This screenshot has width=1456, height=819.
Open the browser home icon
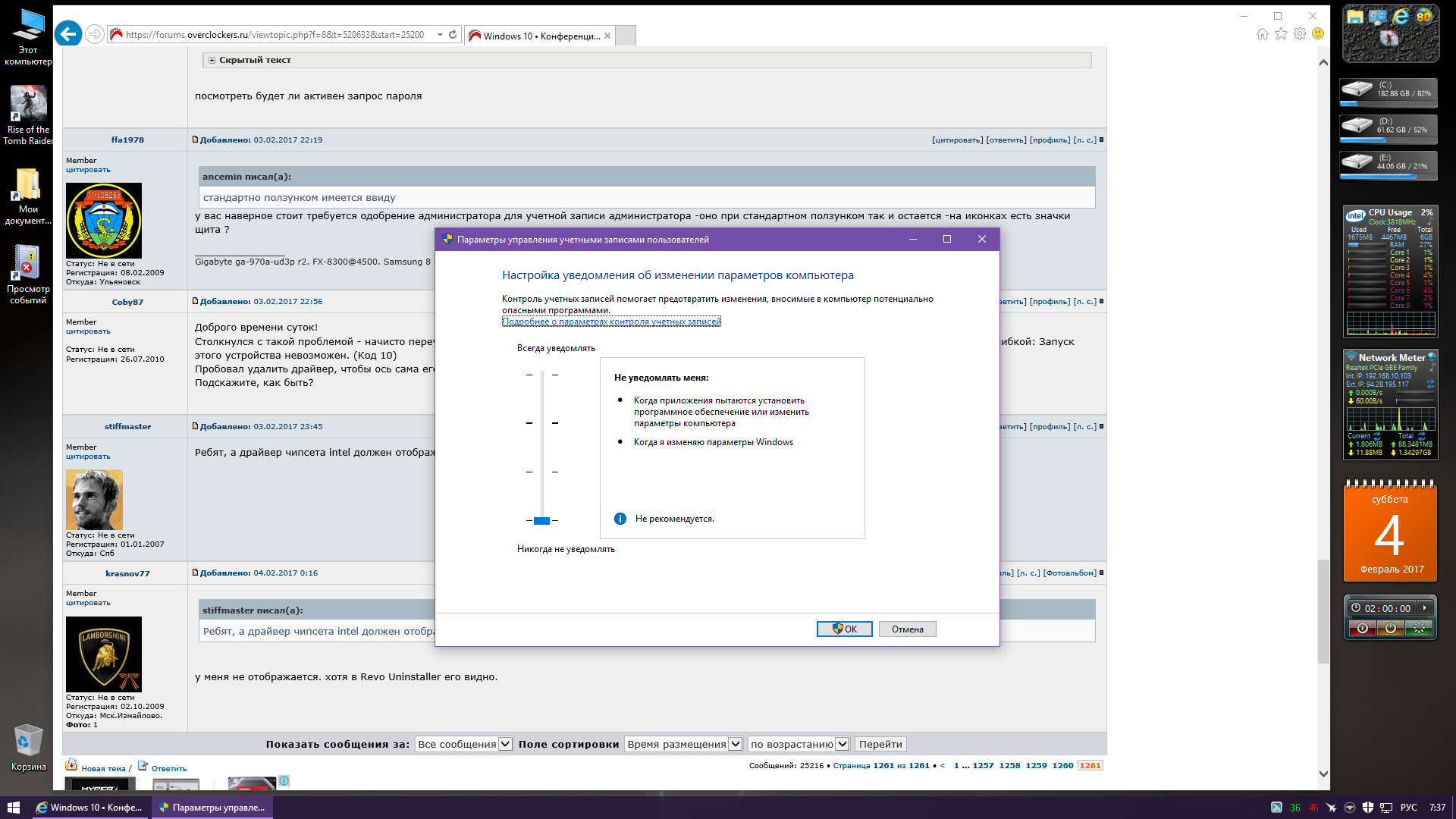[1262, 34]
